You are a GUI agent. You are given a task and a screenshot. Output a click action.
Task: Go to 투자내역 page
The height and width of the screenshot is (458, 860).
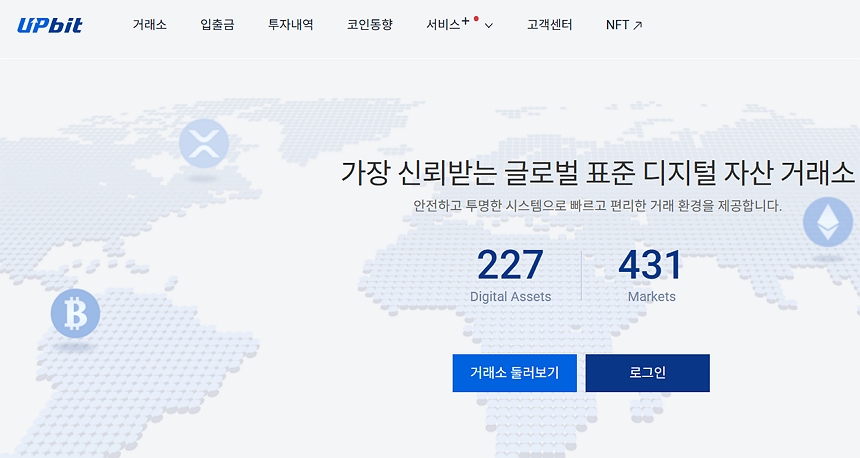(291, 25)
